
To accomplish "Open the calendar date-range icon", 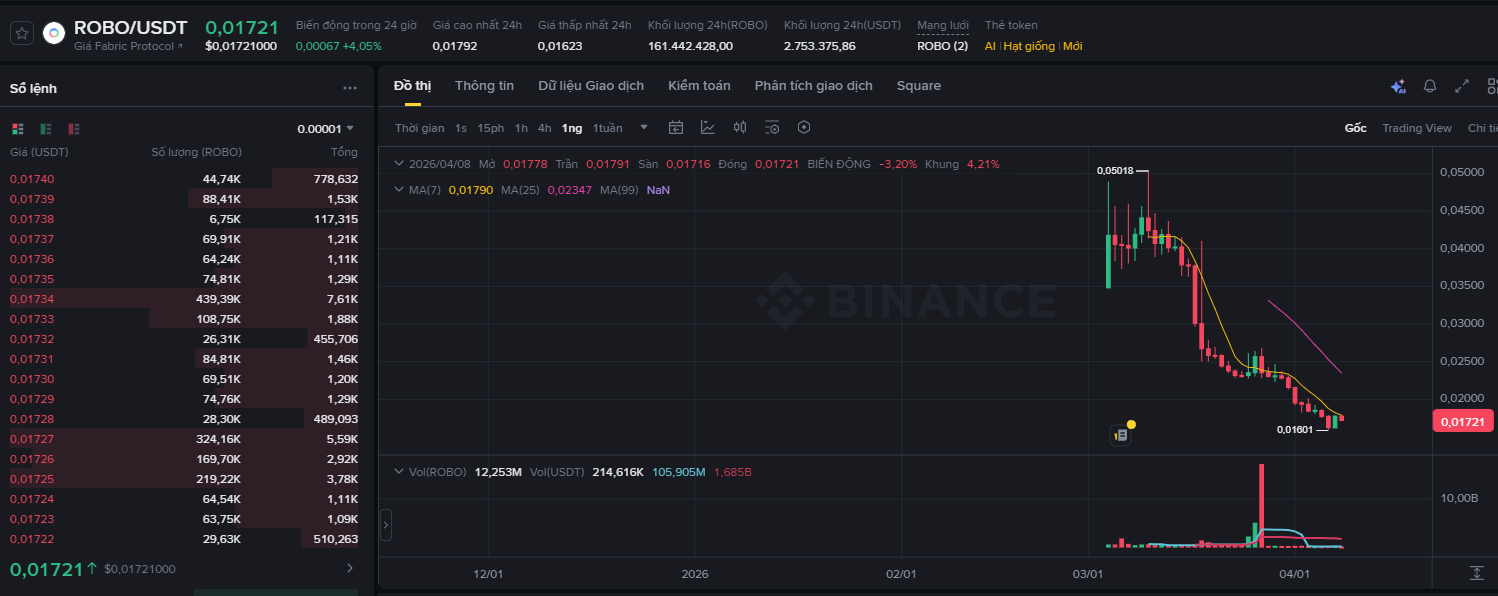I will point(676,127).
